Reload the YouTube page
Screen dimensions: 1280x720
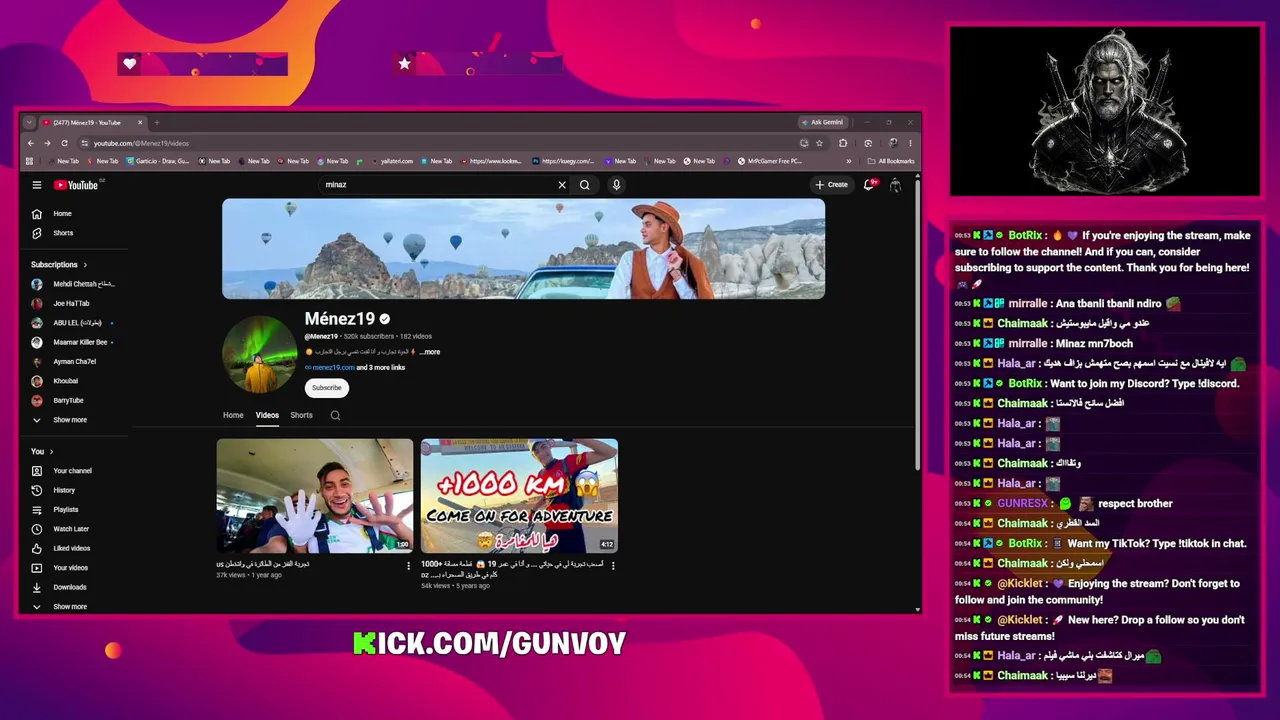(64, 143)
